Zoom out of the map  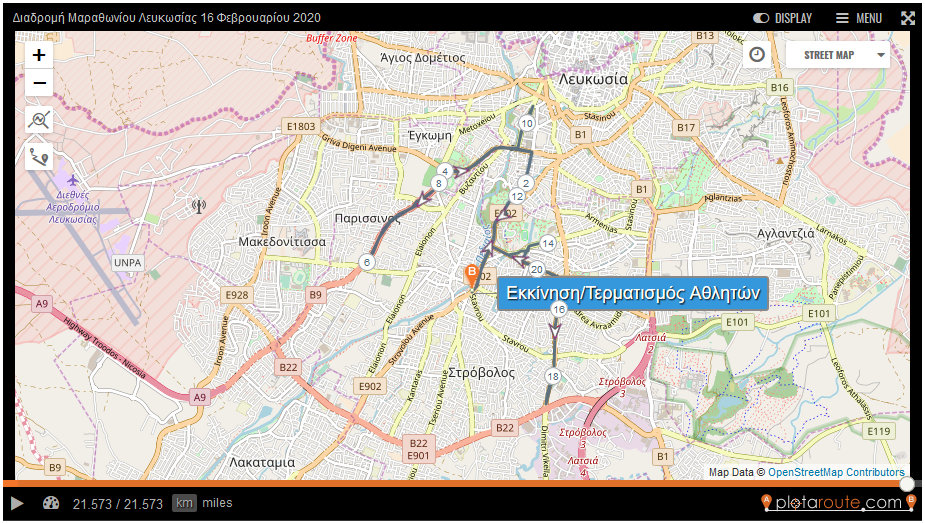(x=39, y=83)
